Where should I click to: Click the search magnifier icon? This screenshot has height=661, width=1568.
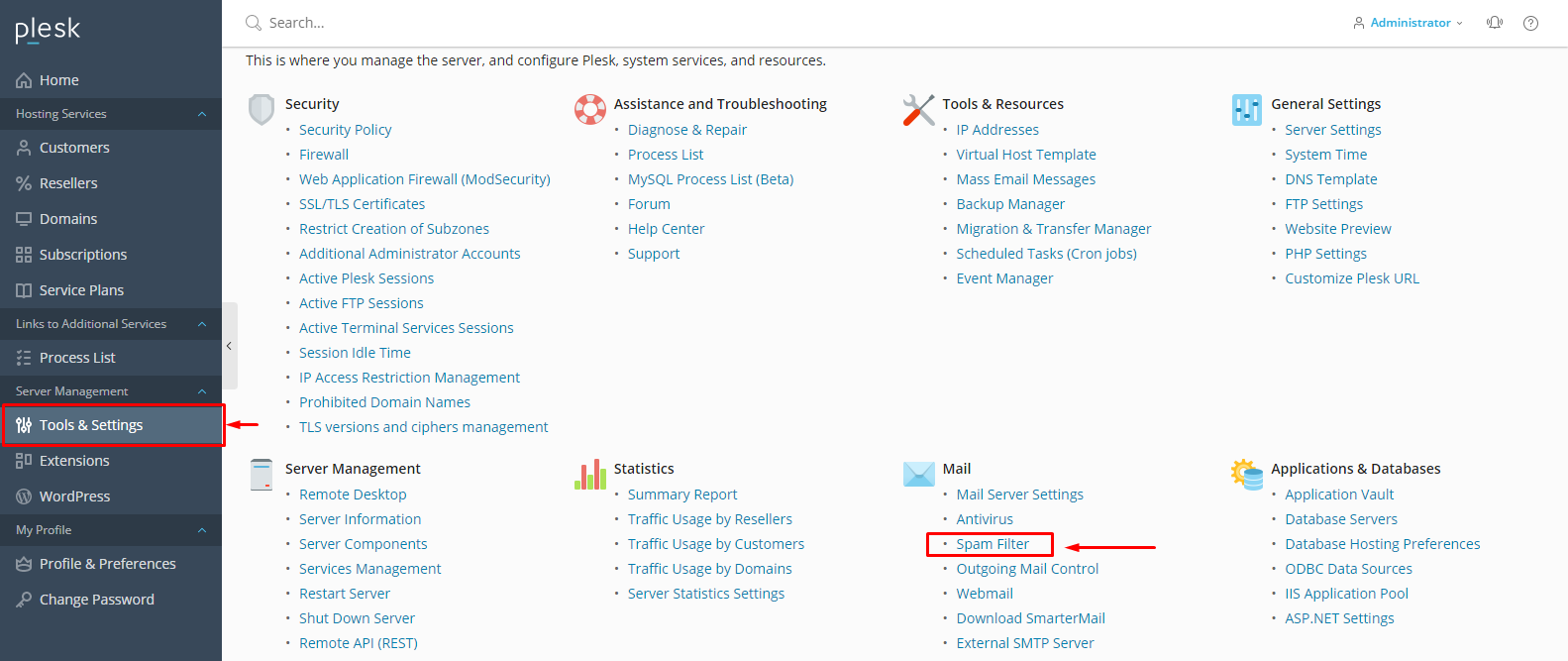[x=254, y=23]
